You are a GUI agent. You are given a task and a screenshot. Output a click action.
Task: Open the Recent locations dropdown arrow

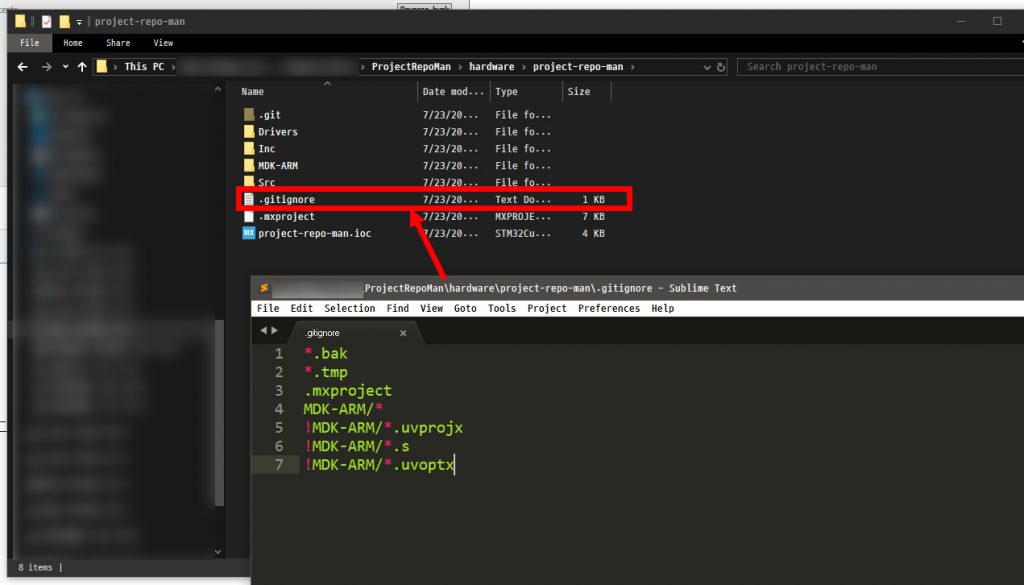tap(65, 67)
